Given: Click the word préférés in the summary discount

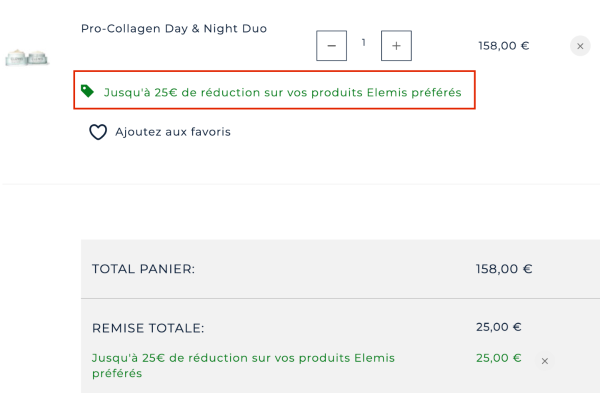Looking at the screenshot, I should (x=117, y=373).
